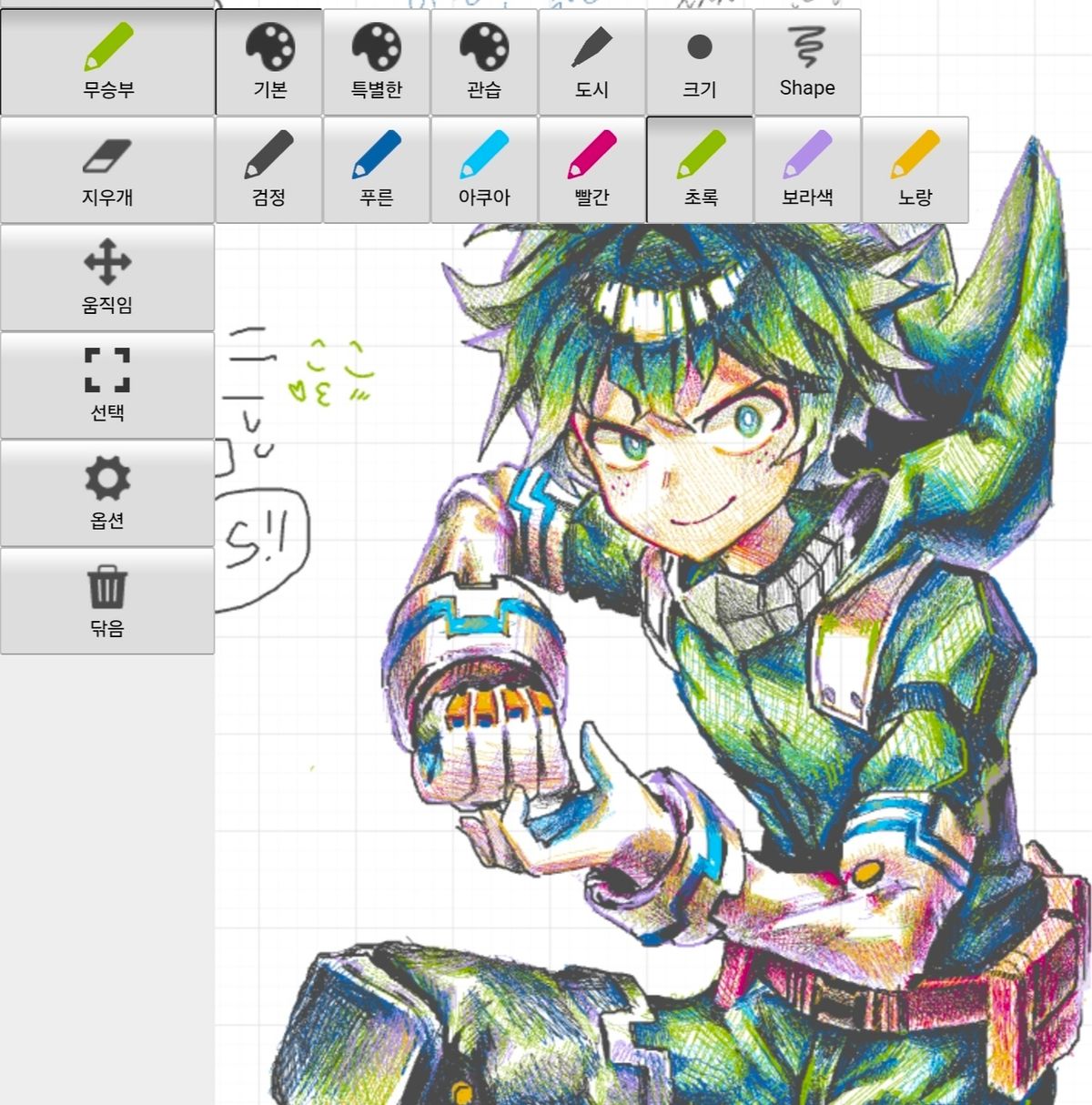This screenshot has width=1092, height=1105.
Task: Click the 닦음 trash can
Action: 107,601
